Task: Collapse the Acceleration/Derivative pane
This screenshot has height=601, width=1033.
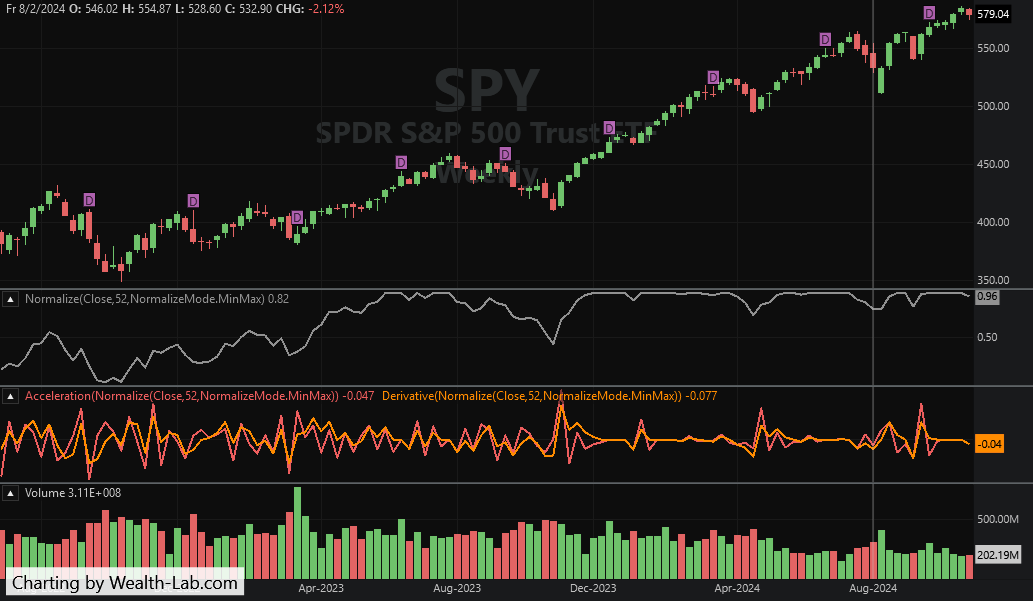Action: (x=11, y=396)
